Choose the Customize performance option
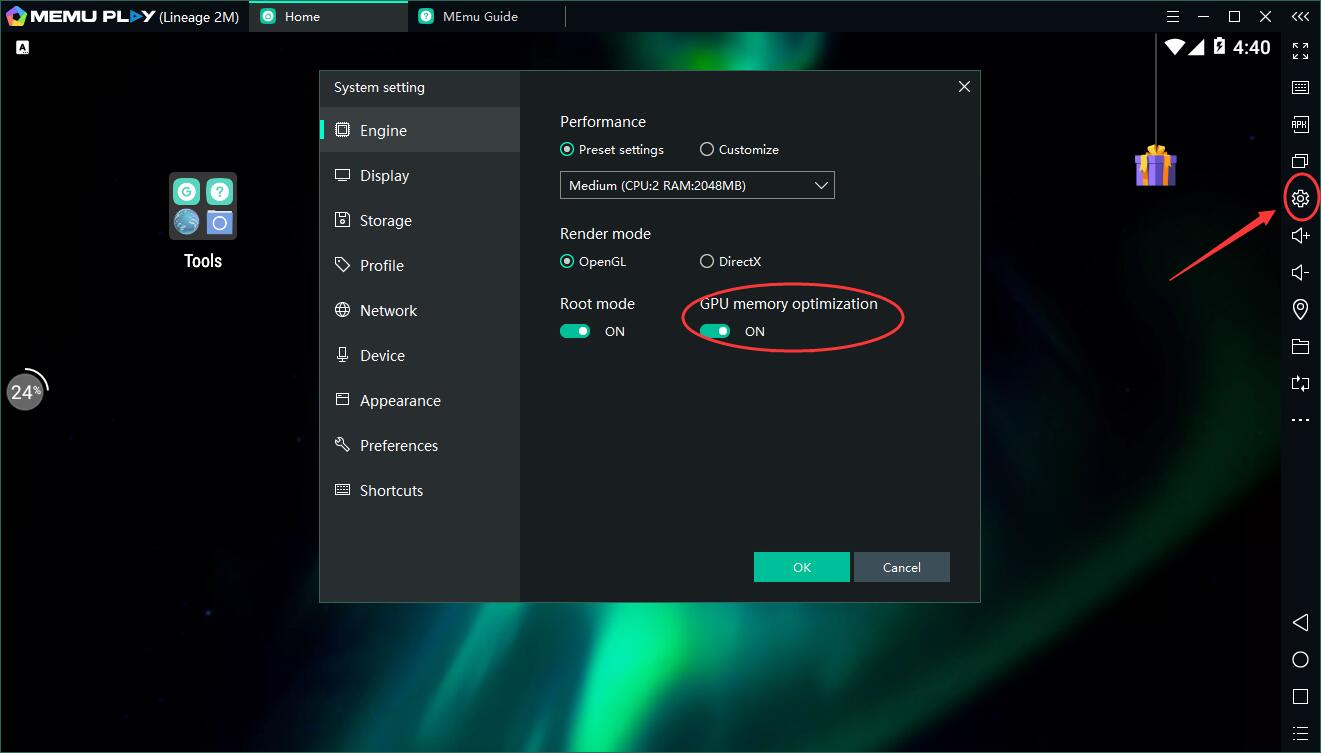Viewport: 1321px width, 753px height. pyautogui.click(x=707, y=150)
